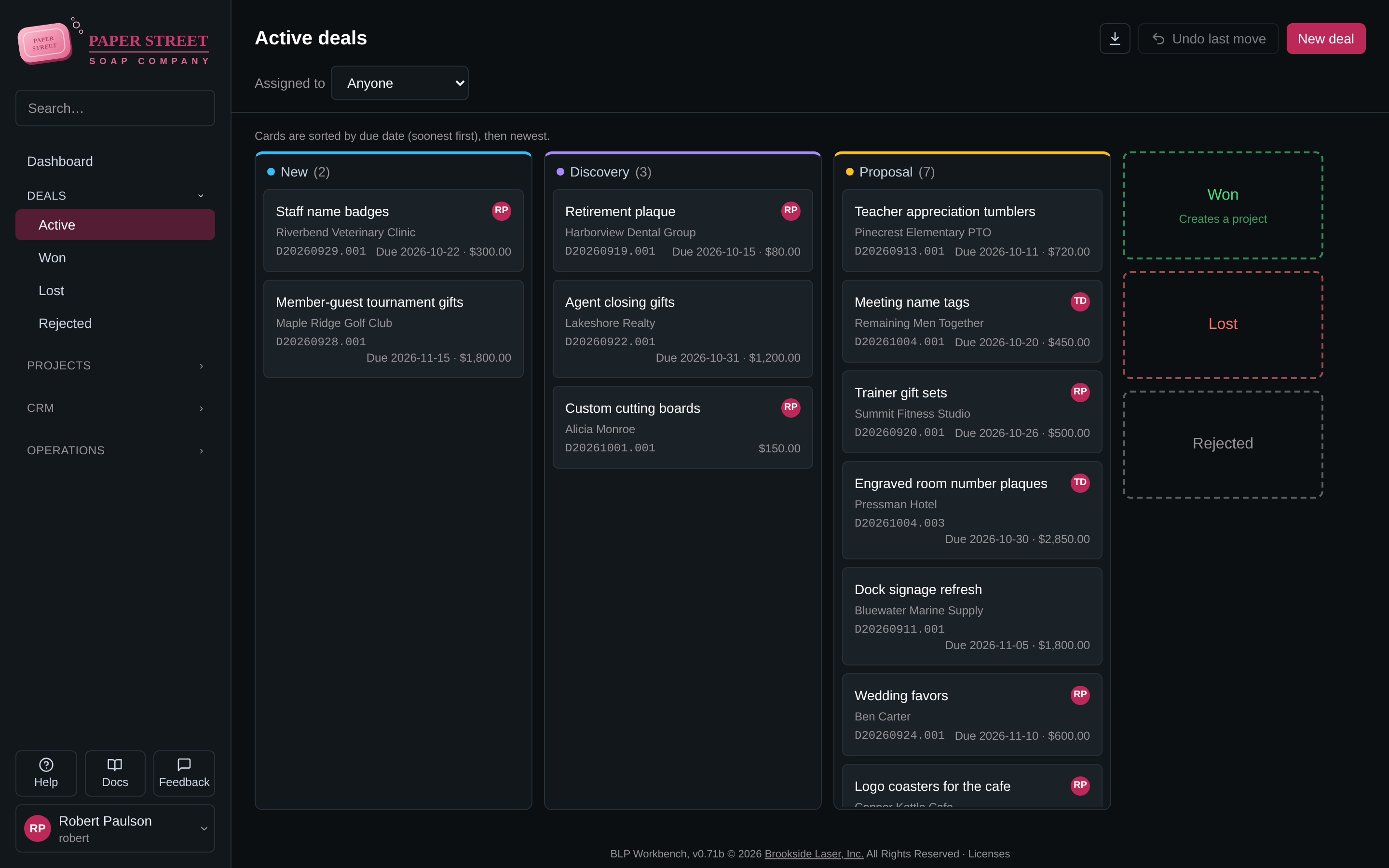Screen dimensions: 1389x868
Task: Click deal ID D20261004.003
Action: point(899,523)
